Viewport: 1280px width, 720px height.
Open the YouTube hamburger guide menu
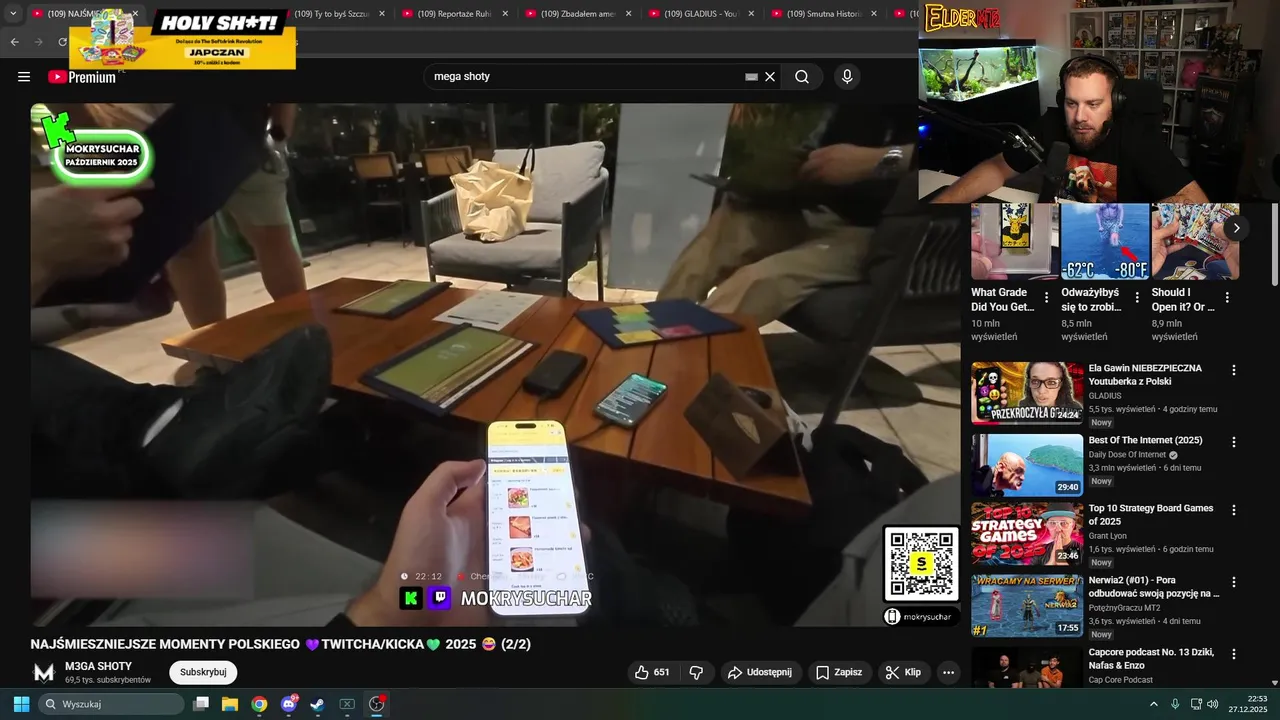point(24,77)
